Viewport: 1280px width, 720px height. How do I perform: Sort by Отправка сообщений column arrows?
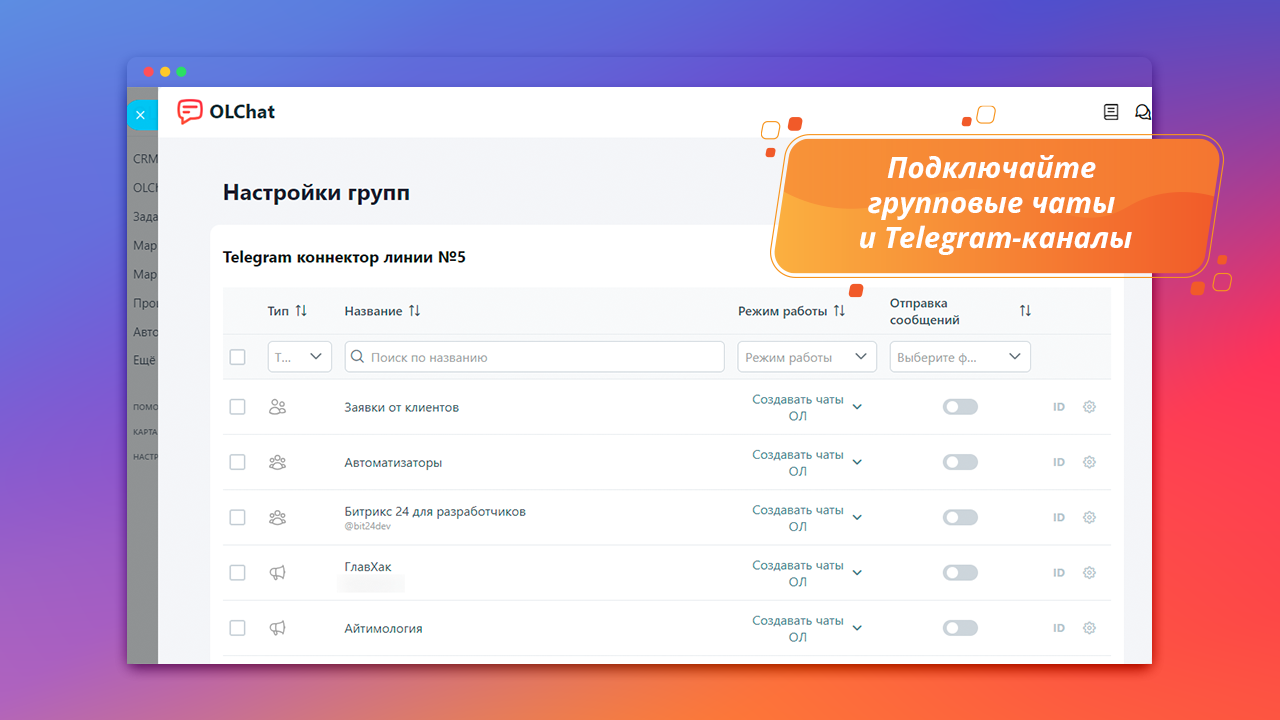tap(1025, 311)
